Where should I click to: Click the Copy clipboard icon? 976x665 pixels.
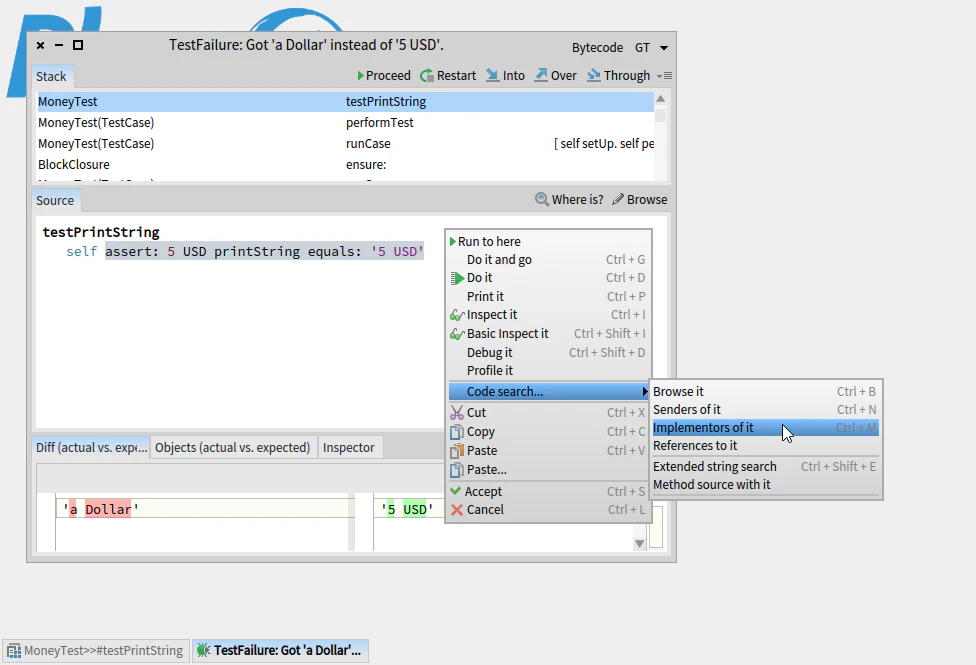(x=458, y=432)
